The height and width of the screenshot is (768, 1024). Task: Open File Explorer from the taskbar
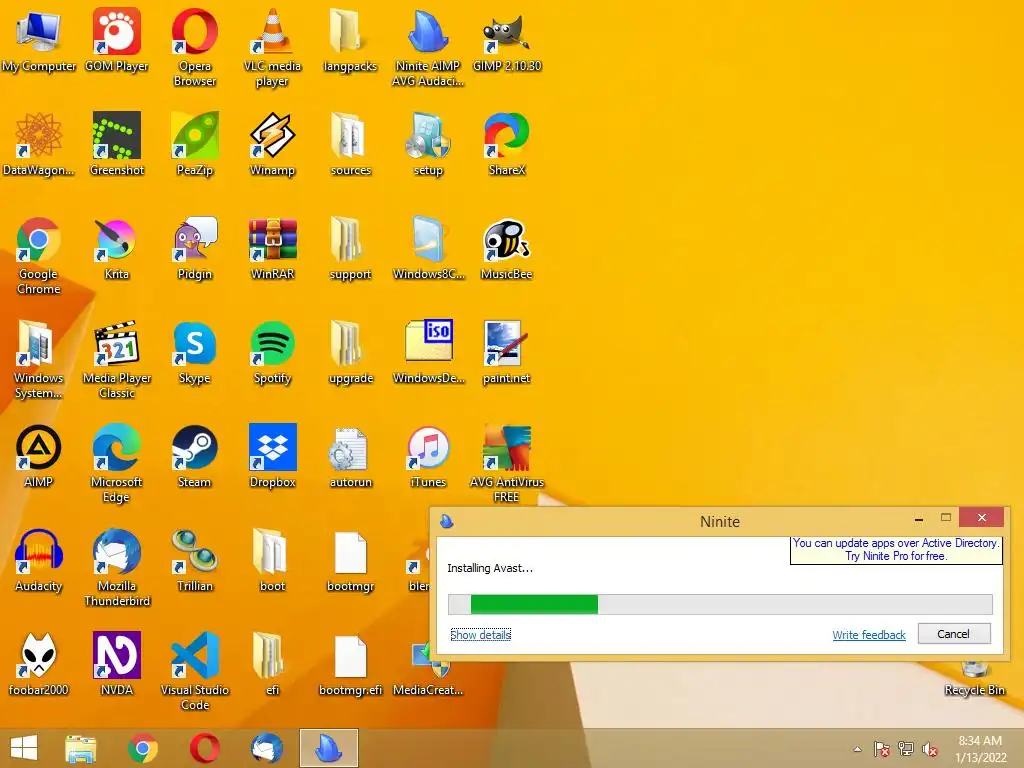81,748
